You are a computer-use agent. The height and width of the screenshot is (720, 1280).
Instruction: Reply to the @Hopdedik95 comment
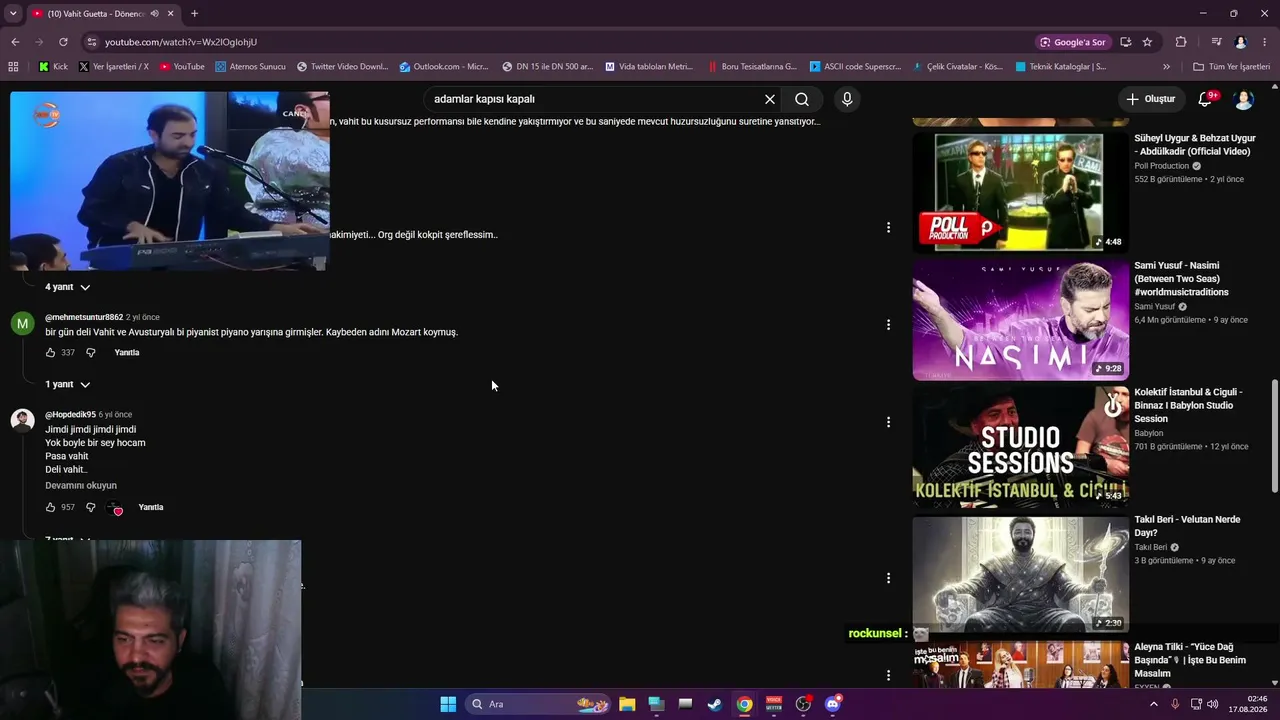(151, 507)
